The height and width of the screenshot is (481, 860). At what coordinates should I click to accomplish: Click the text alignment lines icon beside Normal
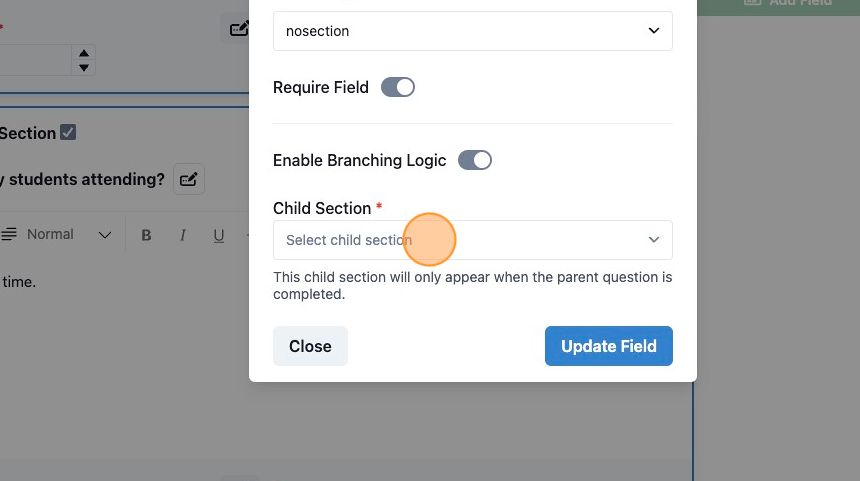[9, 234]
